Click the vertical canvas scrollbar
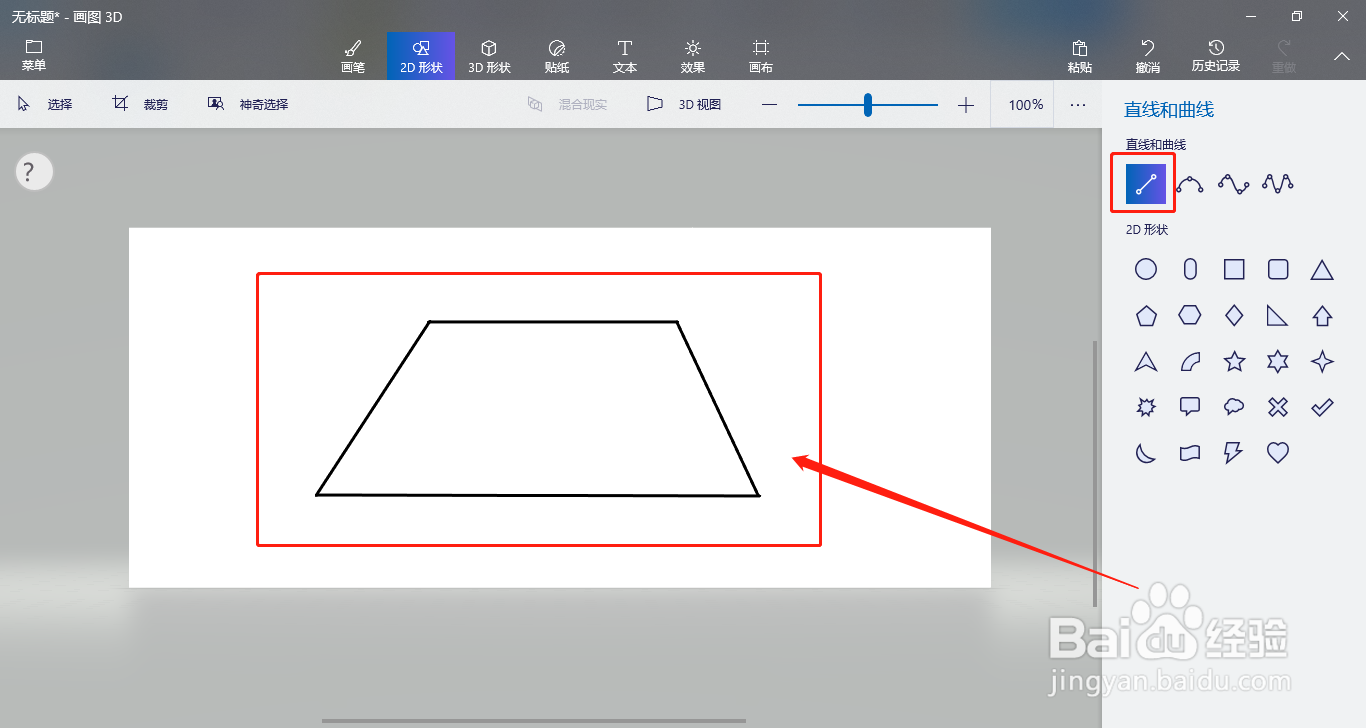Viewport: 1366px width, 728px height. (x=1095, y=473)
